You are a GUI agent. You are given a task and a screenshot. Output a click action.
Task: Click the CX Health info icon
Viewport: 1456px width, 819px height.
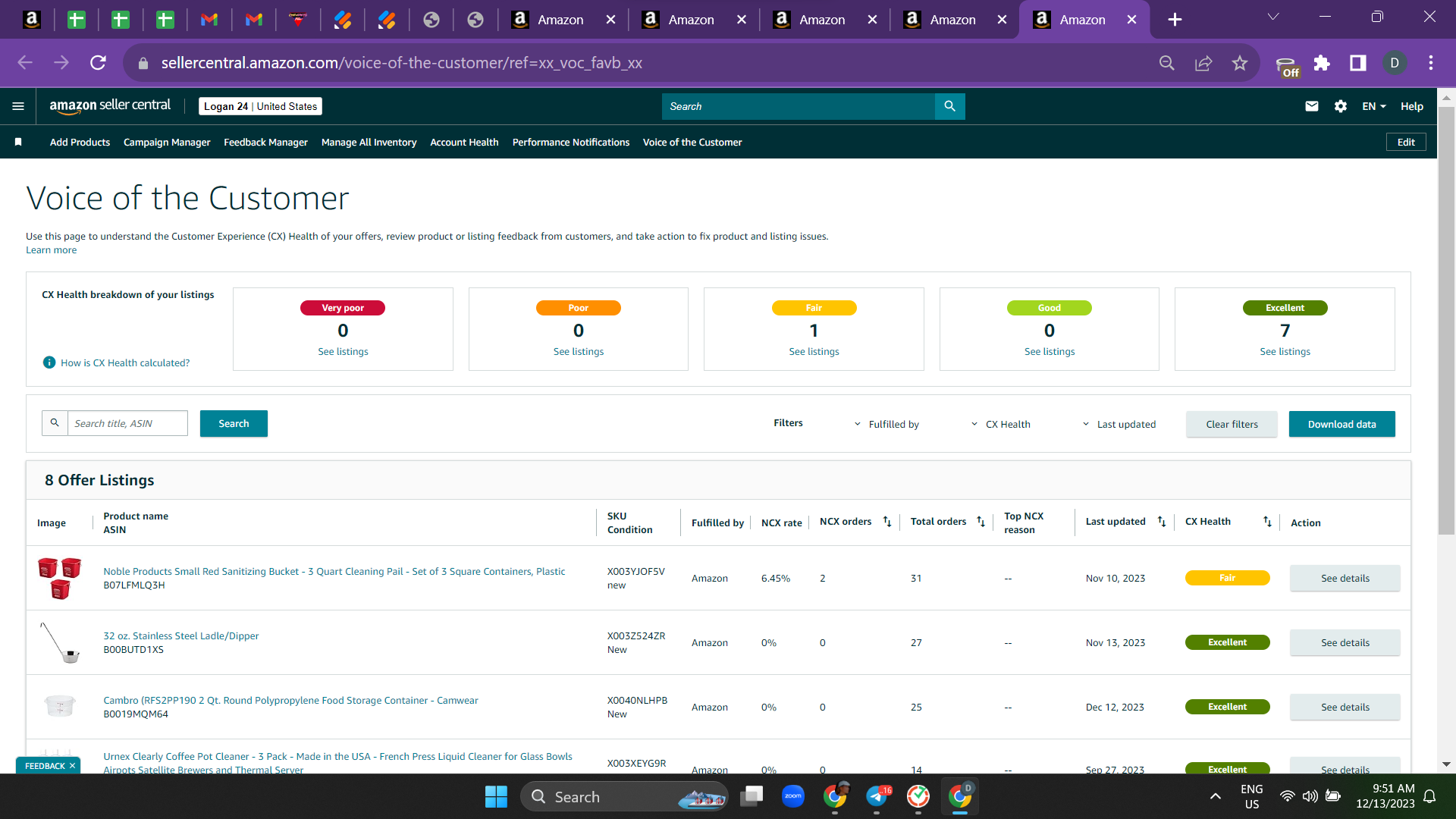click(x=49, y=362)
